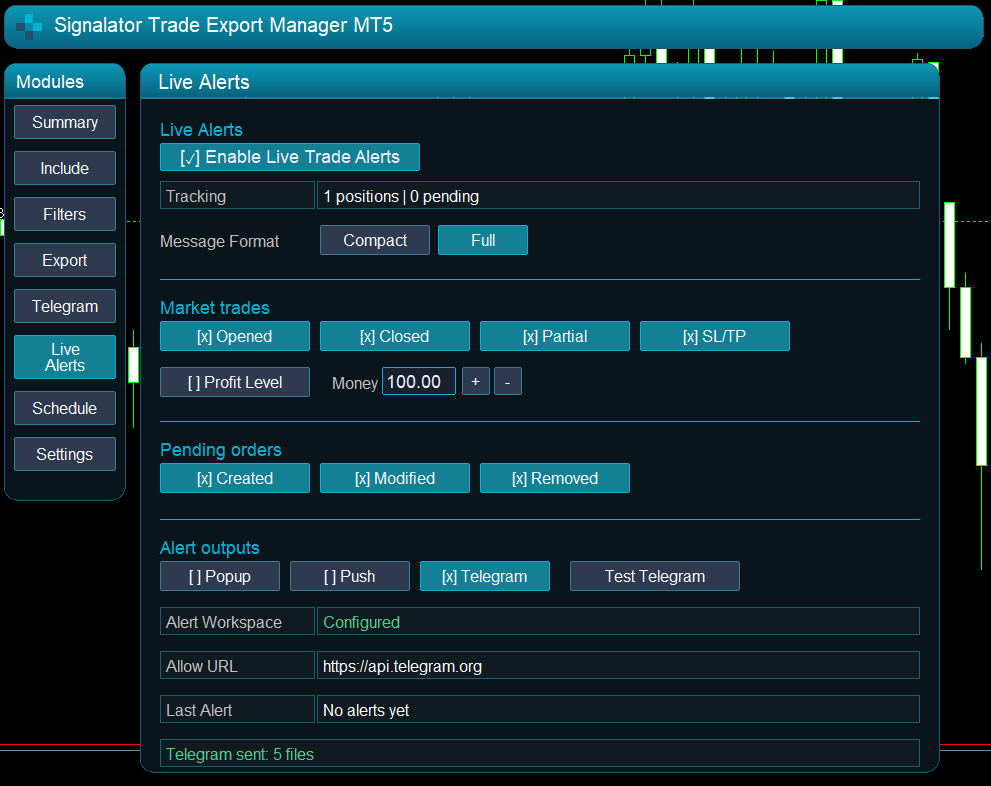Click the Signalator logo icon in title bar
Image resolution: width=991 pixels, height=786 pixels.
point(28,26)
